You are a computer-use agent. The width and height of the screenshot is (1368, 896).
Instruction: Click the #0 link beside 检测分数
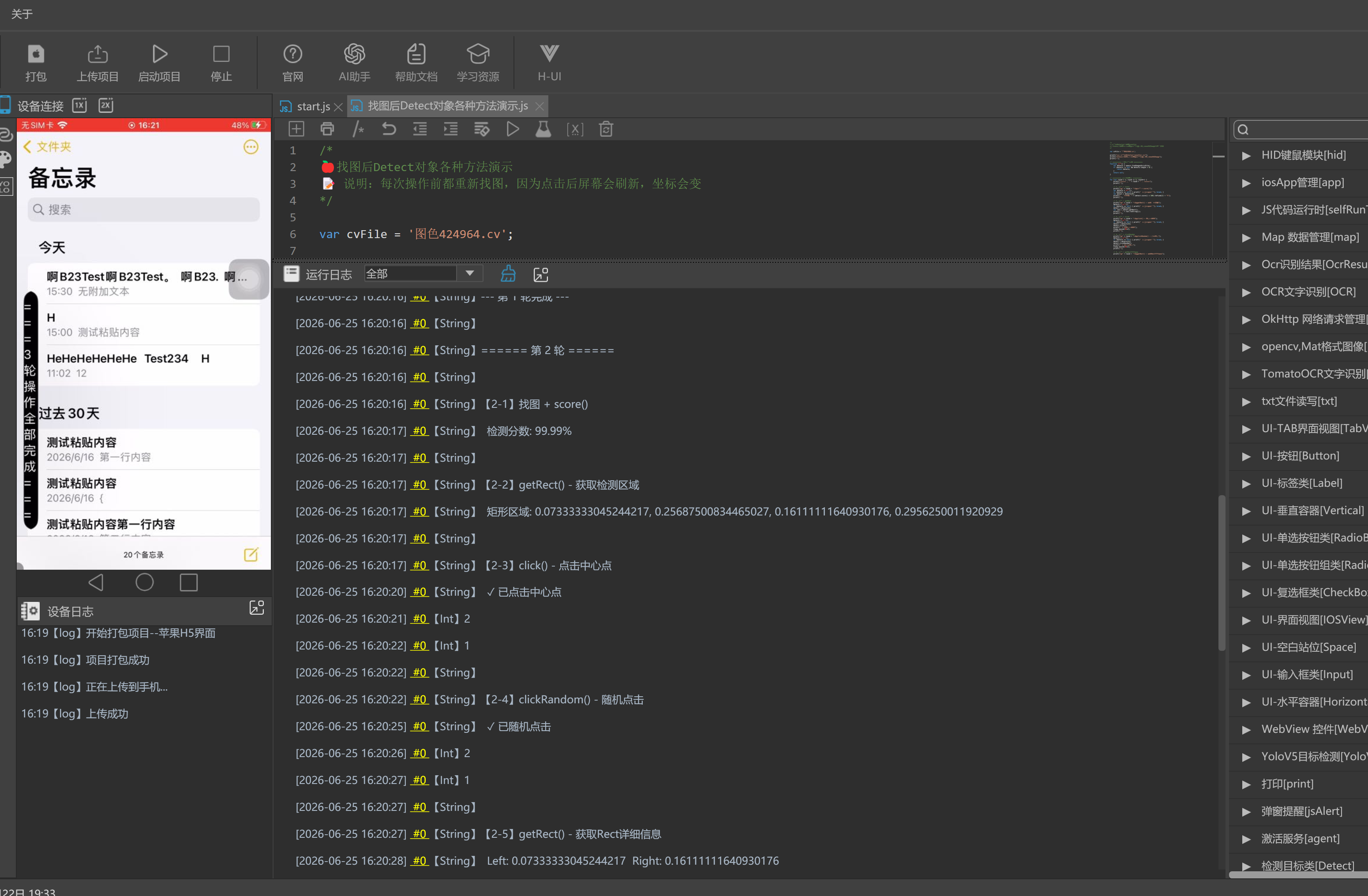pos(420,431)
